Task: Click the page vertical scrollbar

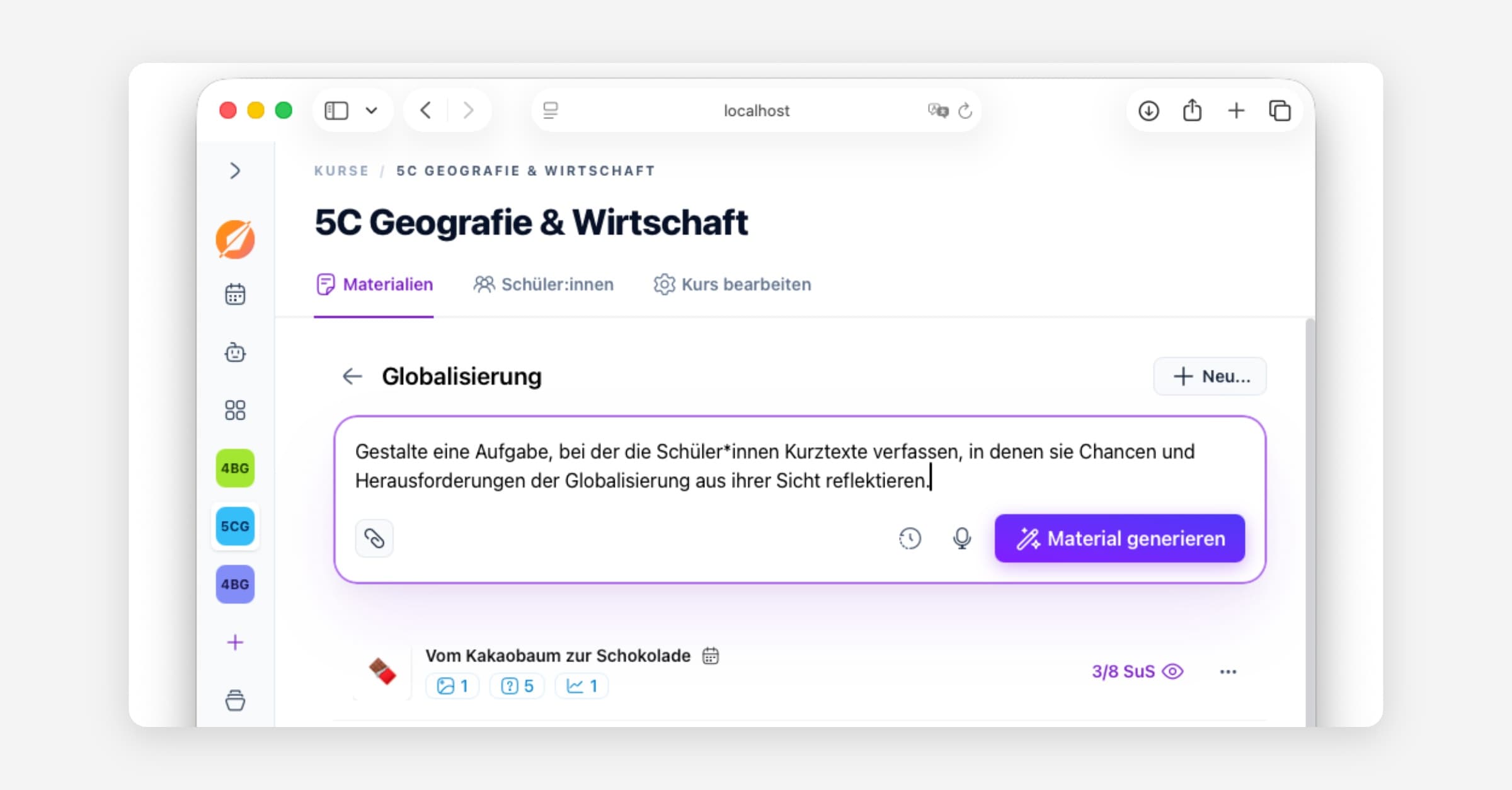Action: pyautogui.click(x=1310, y=523)
